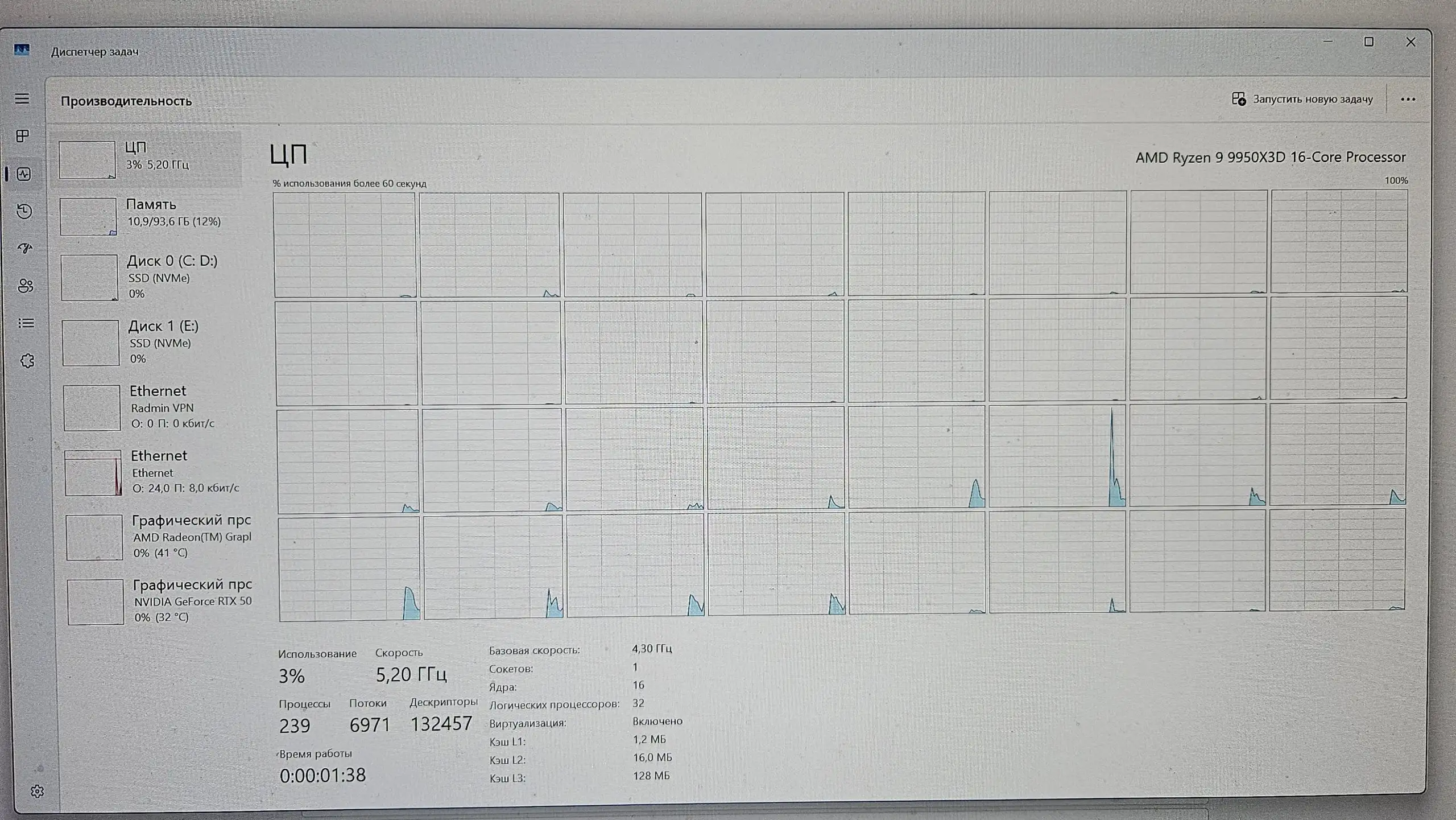Maximize or restore the Task Manager window
The height and width of the screenshot is (820, 1456).
pyautogui.click(x=1369, y=42)
